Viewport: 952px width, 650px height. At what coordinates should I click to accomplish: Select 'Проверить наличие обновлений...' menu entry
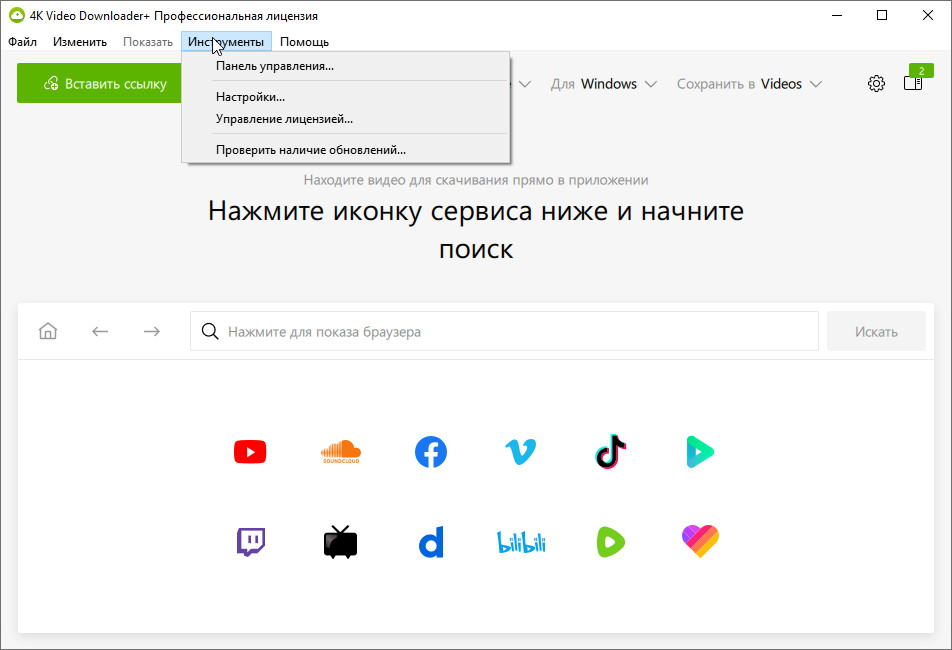point(345,150)
